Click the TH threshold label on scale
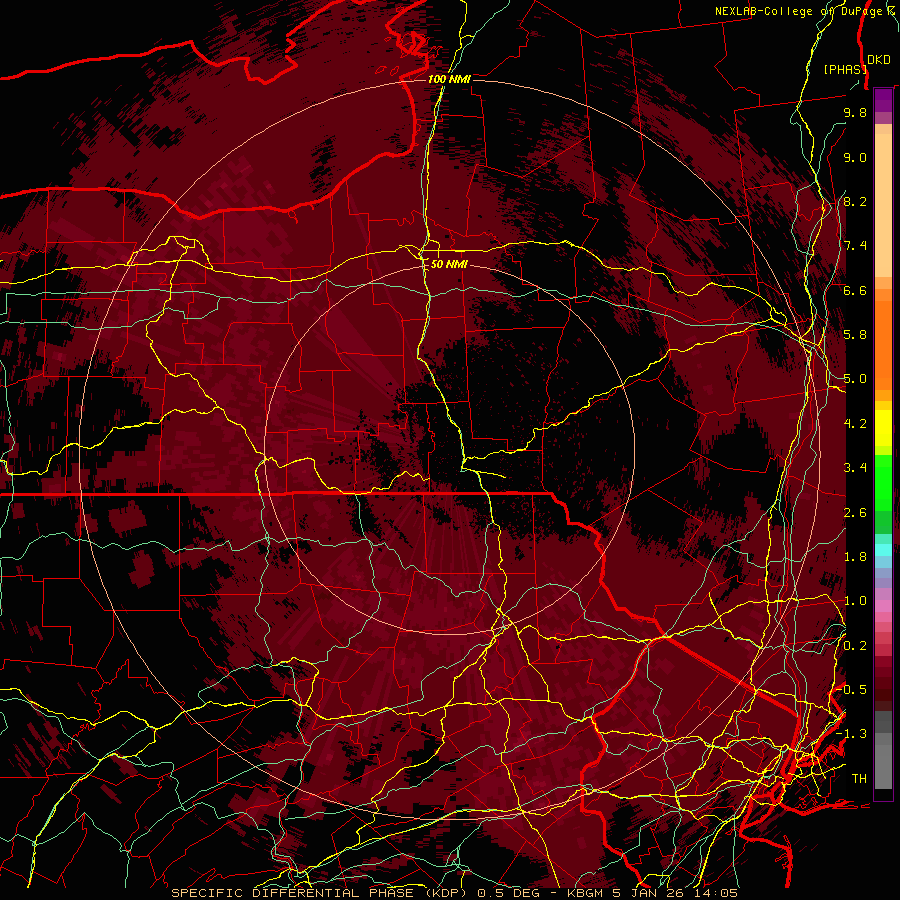This screenshot has height=900, width=900. coord(859,779)
